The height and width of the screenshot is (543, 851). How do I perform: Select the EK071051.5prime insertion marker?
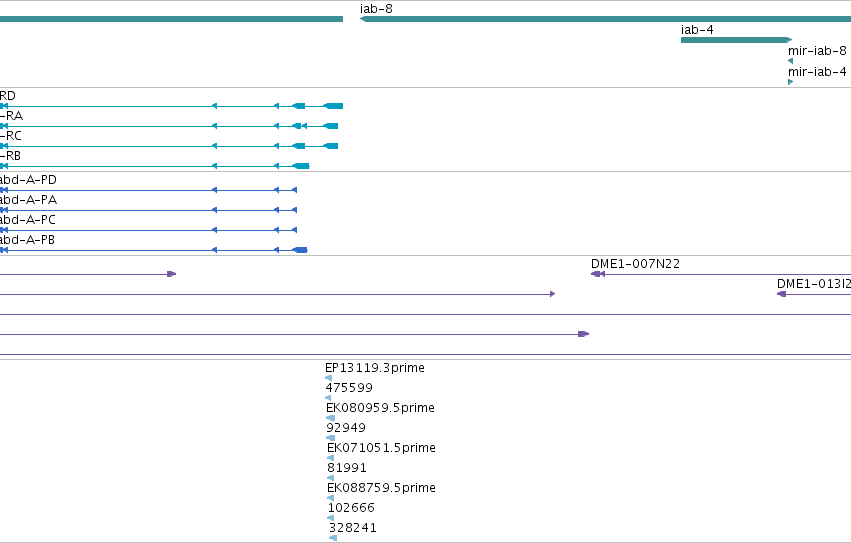(x=331, y=458)
